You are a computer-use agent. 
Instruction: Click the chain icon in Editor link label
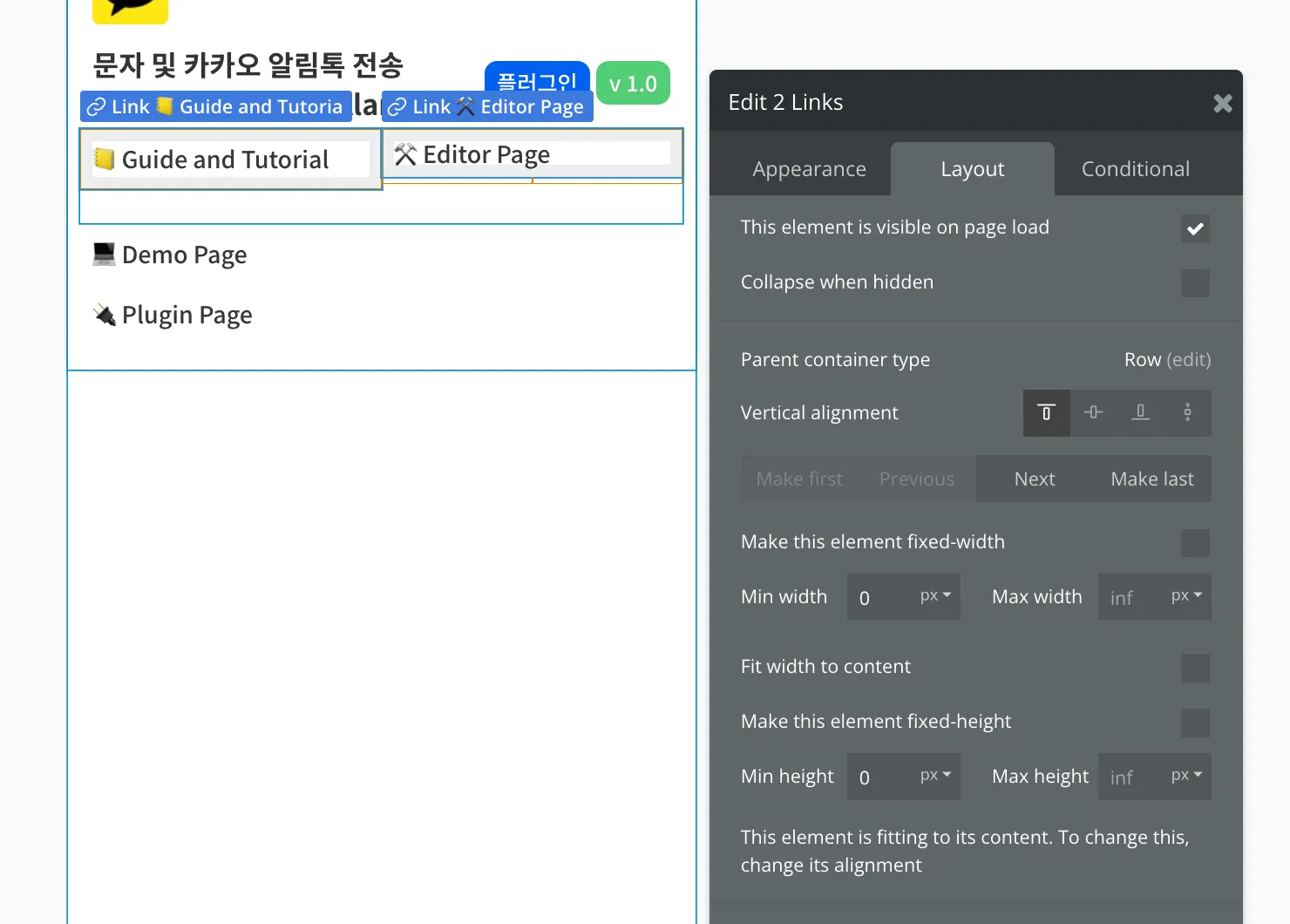(x=397, y=107)
